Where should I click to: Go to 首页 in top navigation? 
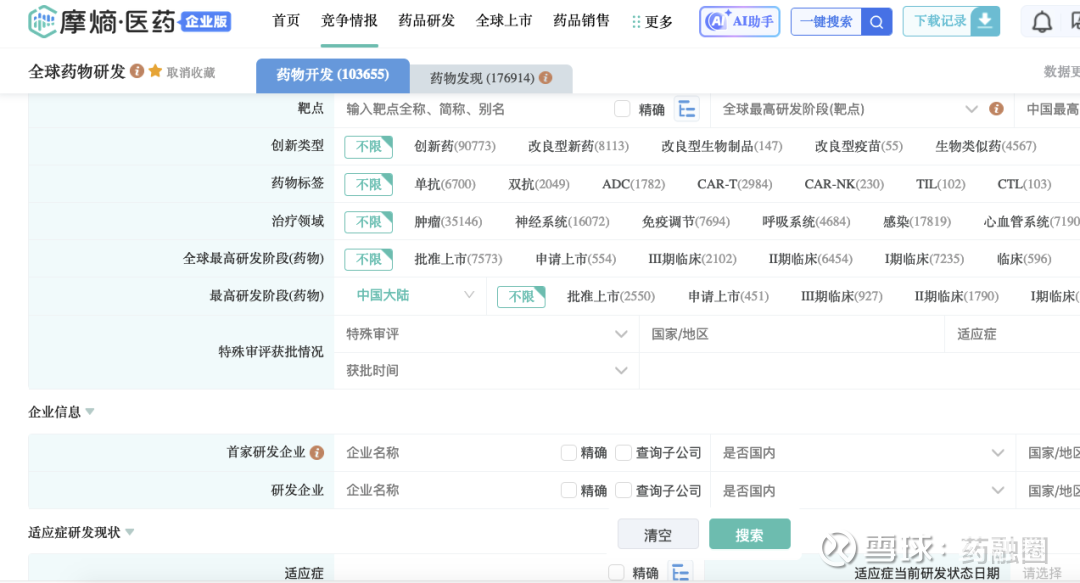tap(286, 21)
